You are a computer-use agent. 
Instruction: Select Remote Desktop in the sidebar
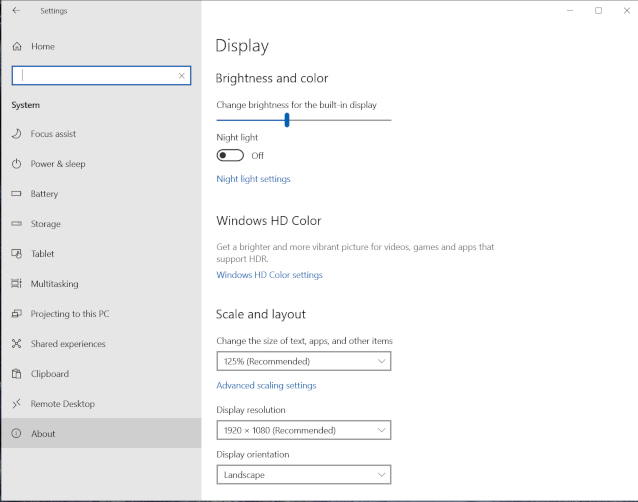[x=62, y=404]
